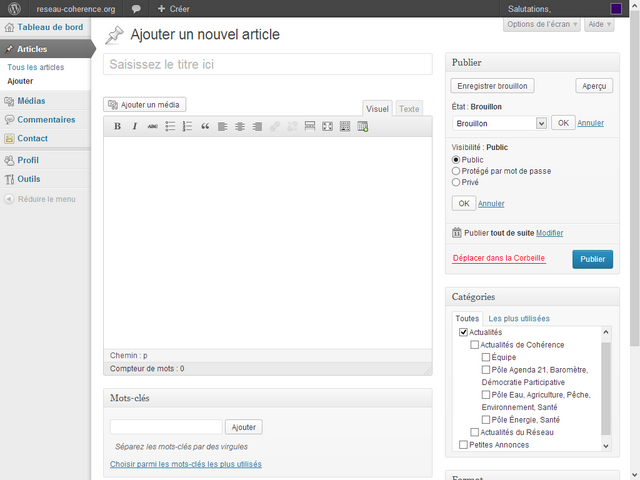Uncheck the 'Actualités' category
The height and width of the screenshot is (480, 640).
pyautogui.click(x=463, y=332)
